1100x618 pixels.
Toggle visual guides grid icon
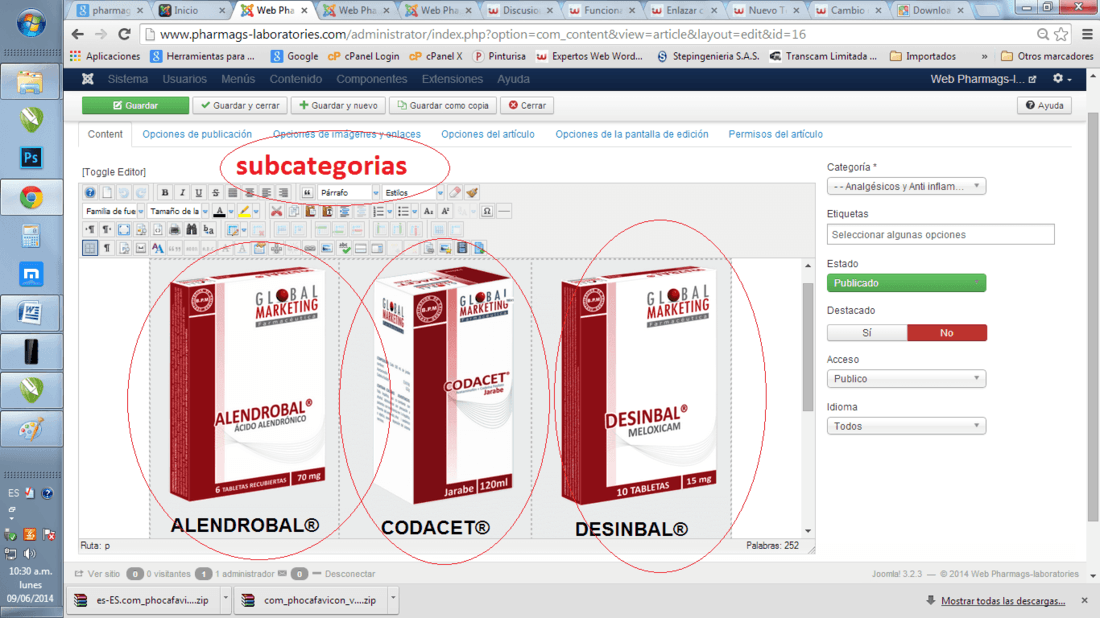90,248
